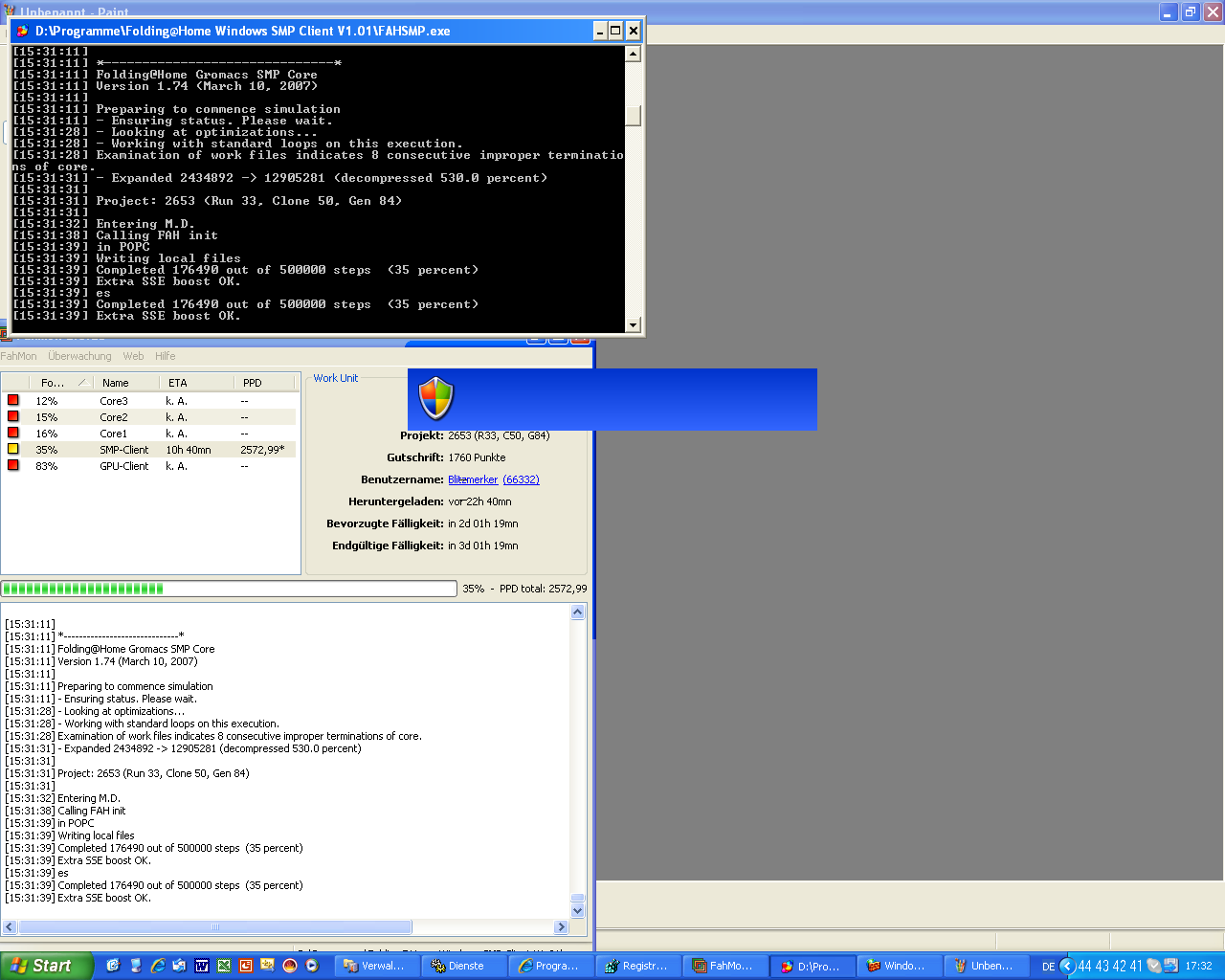
Task: Switch to the Registr... taskbar window
Action: 640,966
